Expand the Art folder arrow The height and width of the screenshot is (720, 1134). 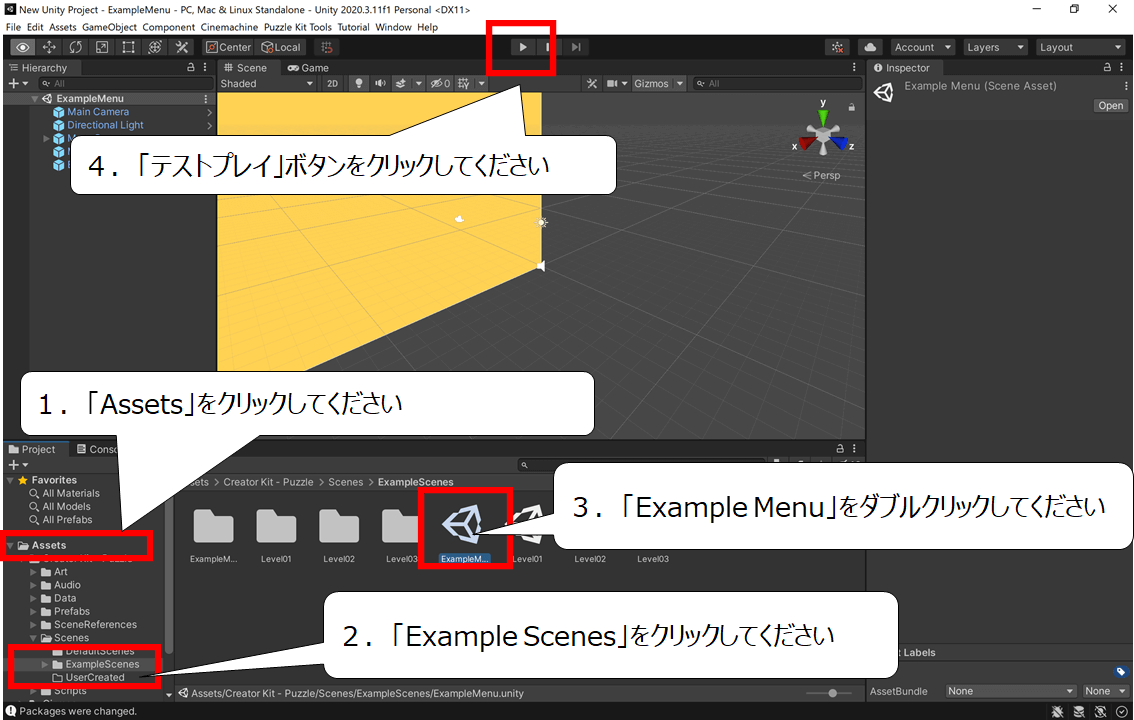coord(33,572)
